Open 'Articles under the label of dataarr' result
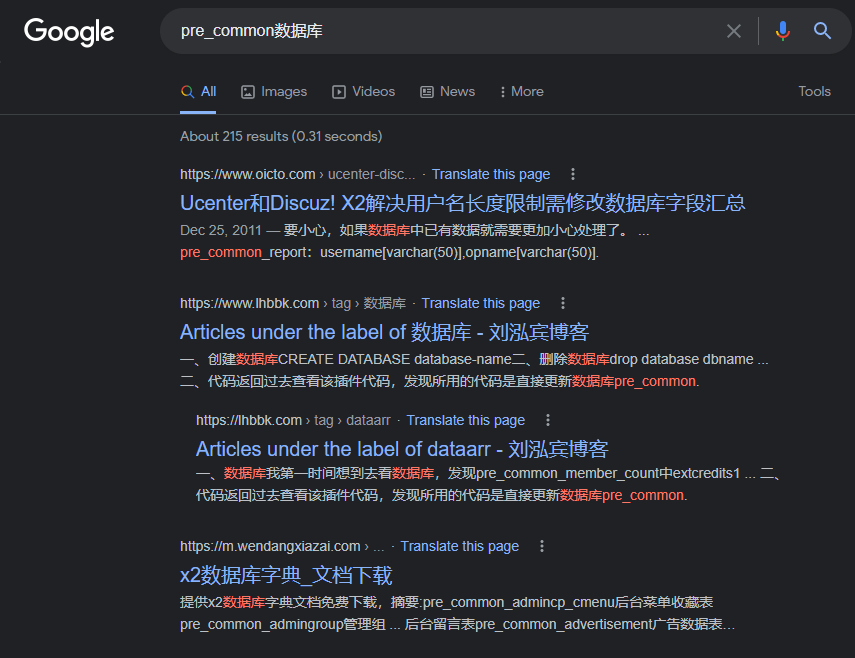855x658 pixels. (402, 449)
